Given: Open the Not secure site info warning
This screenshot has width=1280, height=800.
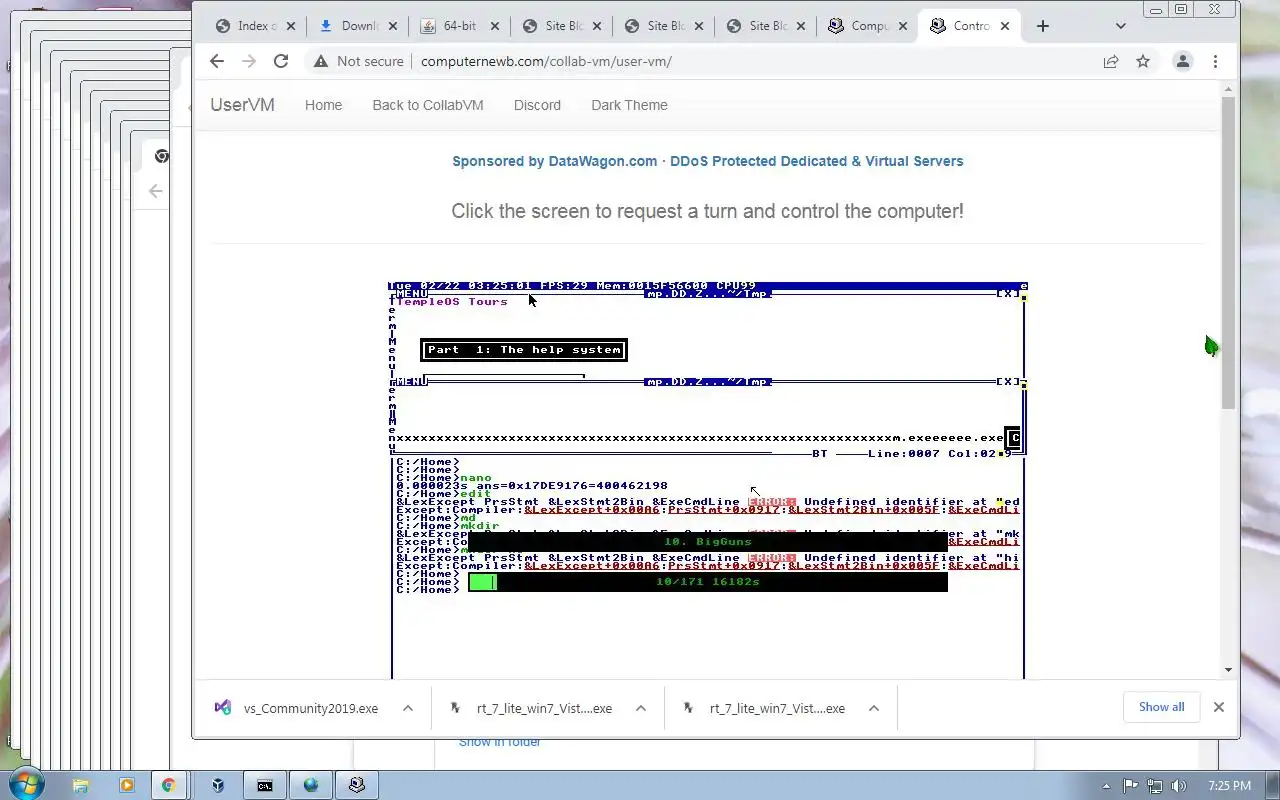Looking at the screenshot, I should [358, 61].
